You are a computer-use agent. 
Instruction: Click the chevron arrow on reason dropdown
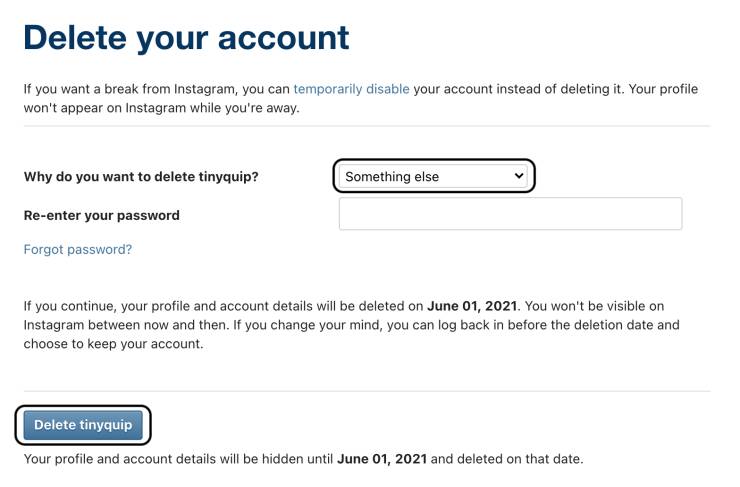518,176
